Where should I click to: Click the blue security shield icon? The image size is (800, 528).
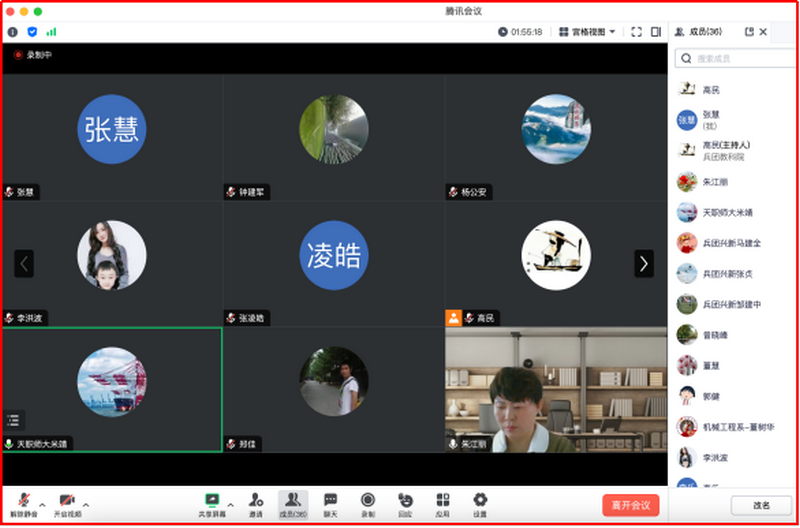(x=32, y=32)
